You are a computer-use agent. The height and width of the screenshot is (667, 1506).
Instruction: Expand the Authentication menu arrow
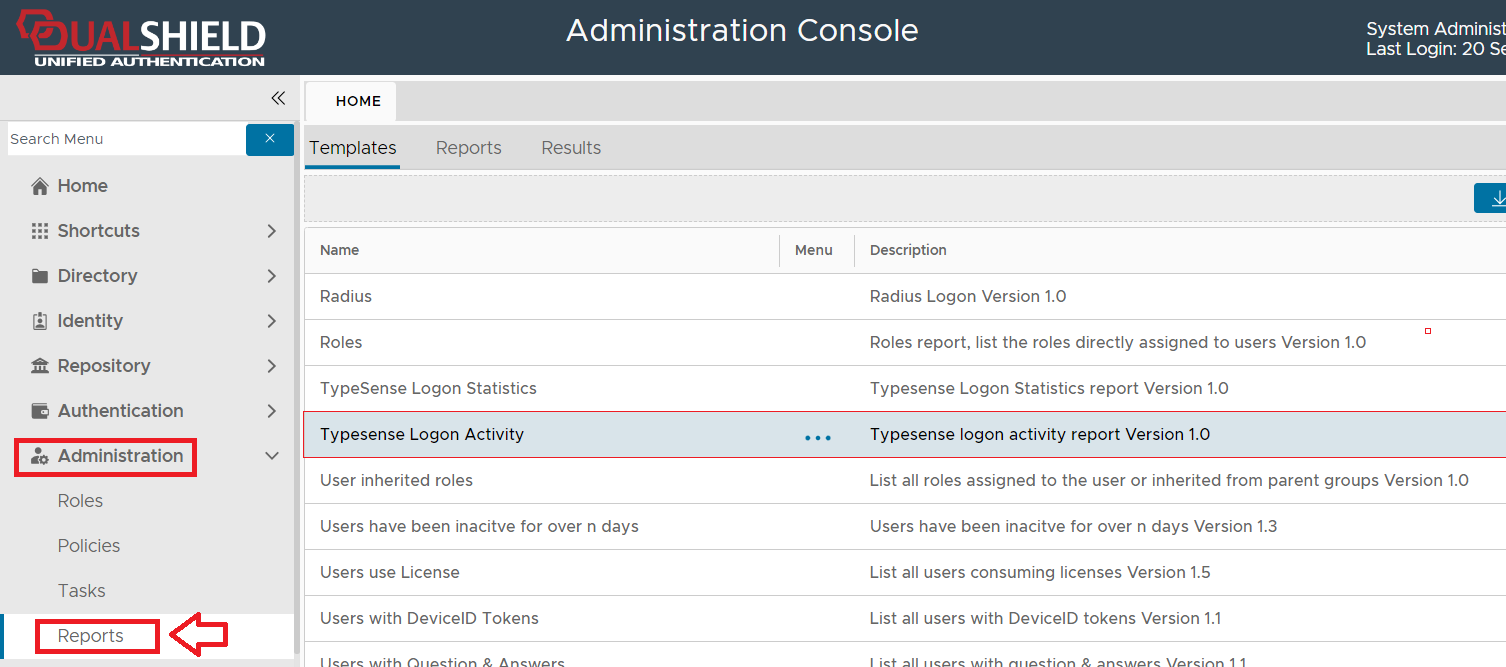[271, 411]
